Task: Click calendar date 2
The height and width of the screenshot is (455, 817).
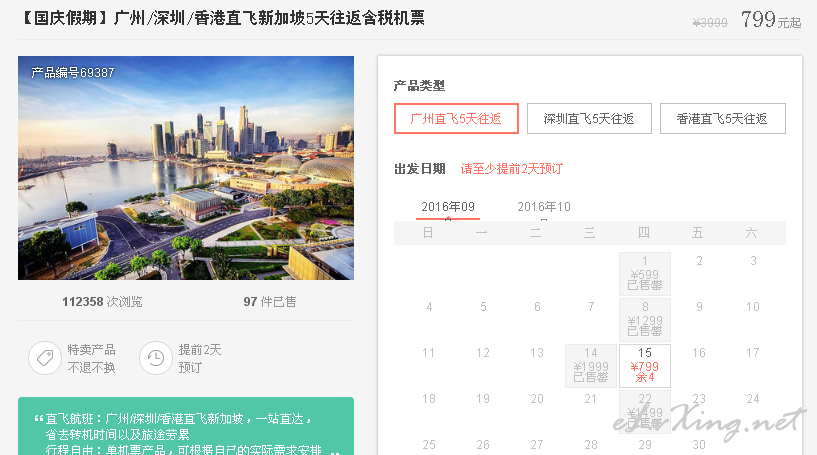Action: coord(699,261)
